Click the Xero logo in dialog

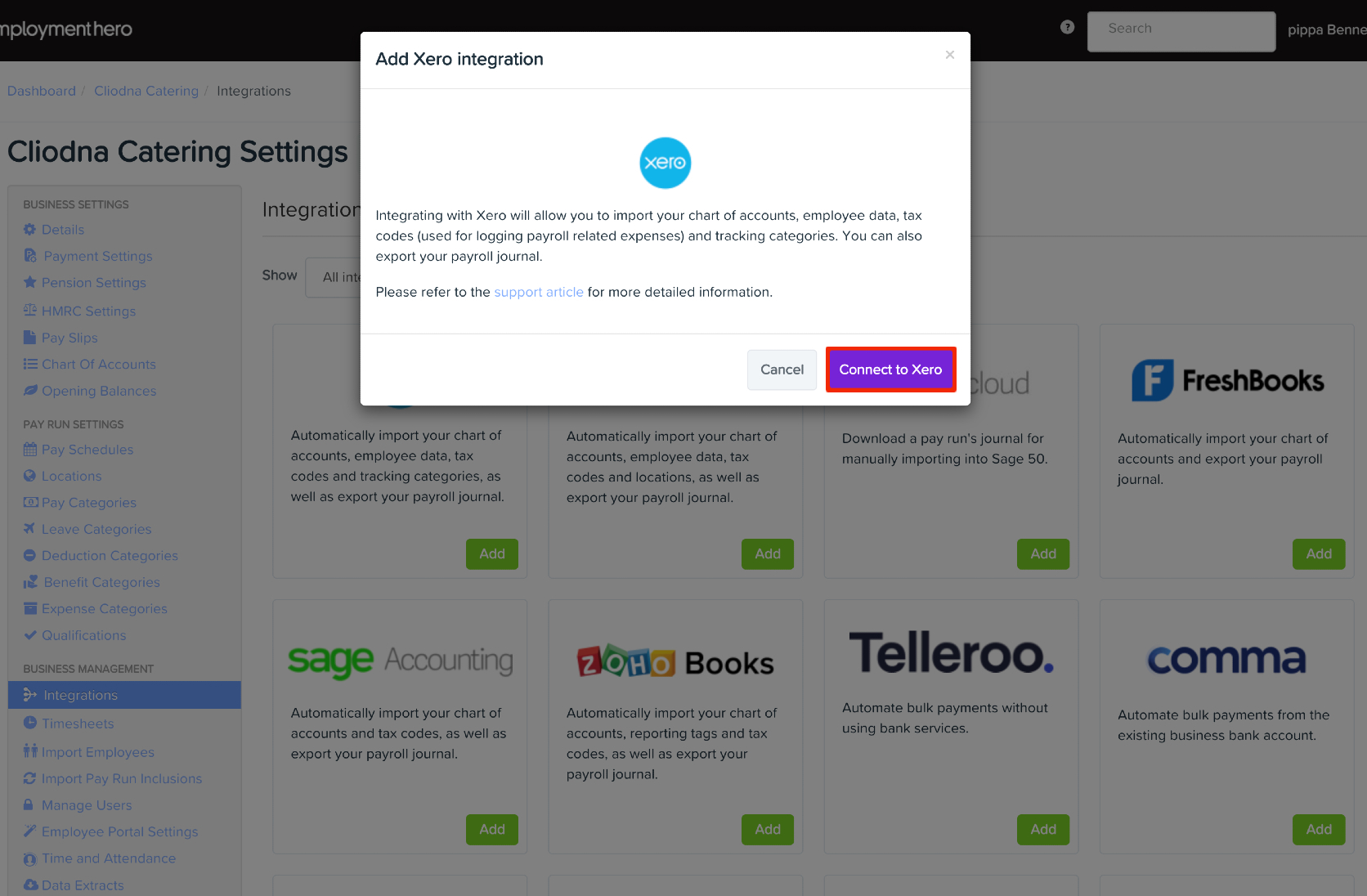pos(665,163)
